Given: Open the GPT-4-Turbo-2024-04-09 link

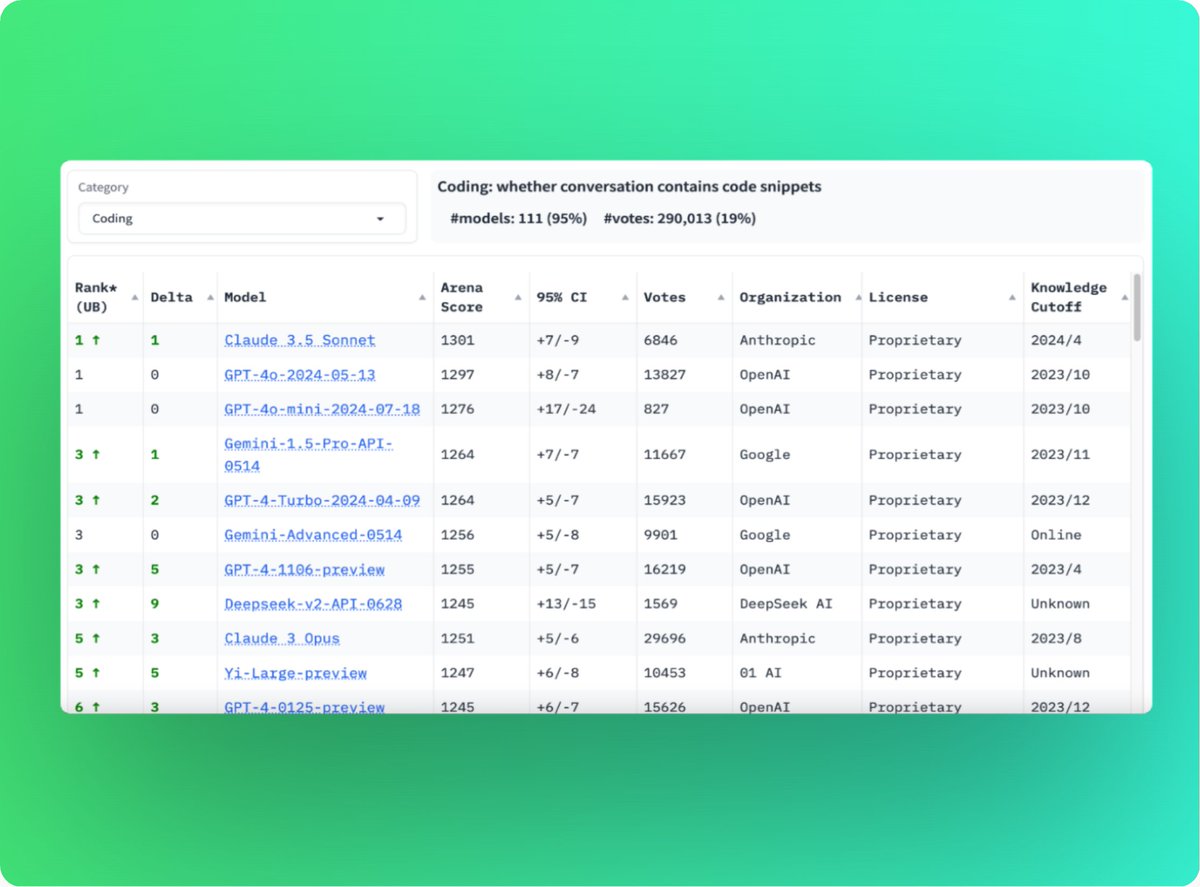Looking at the screenshot, I should (x=322, y=500).
